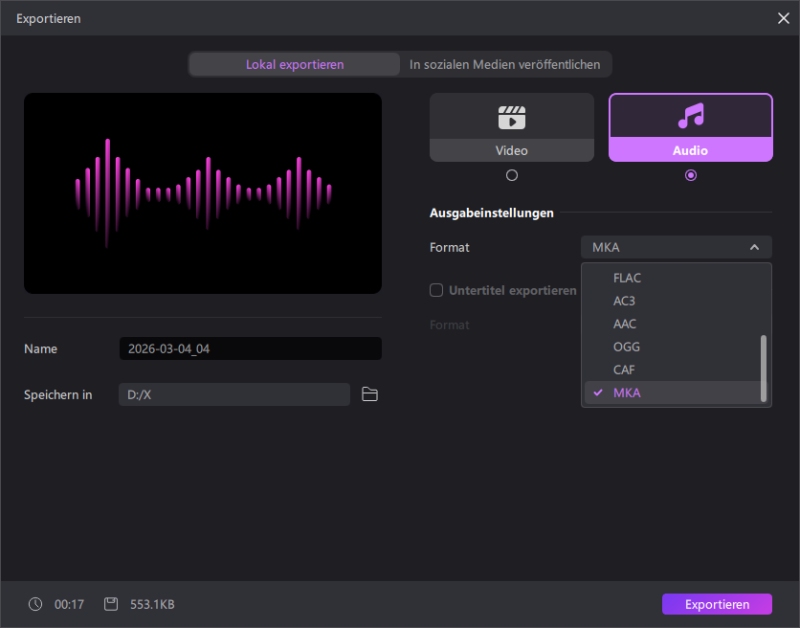Open the folder browser for save location
The height and width of the screenshot is (628, 800).
pos(369,394)
